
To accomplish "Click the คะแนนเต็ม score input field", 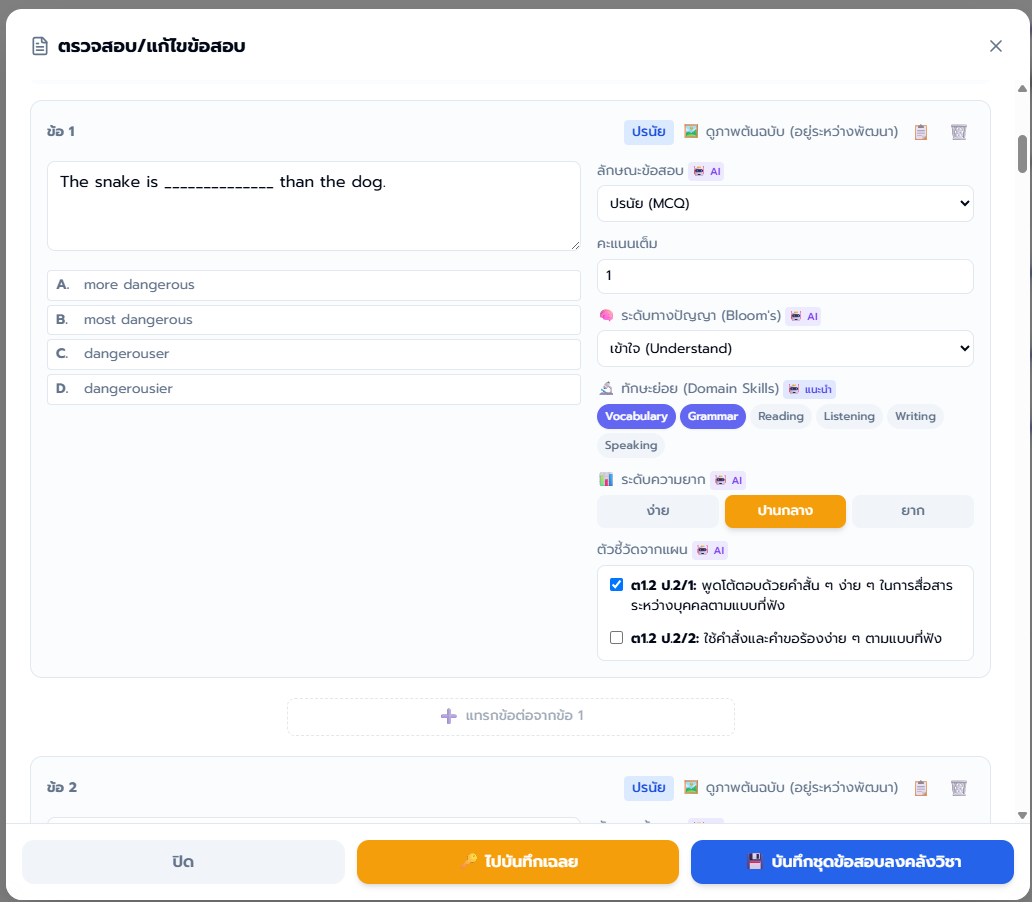I will point(785,276).
